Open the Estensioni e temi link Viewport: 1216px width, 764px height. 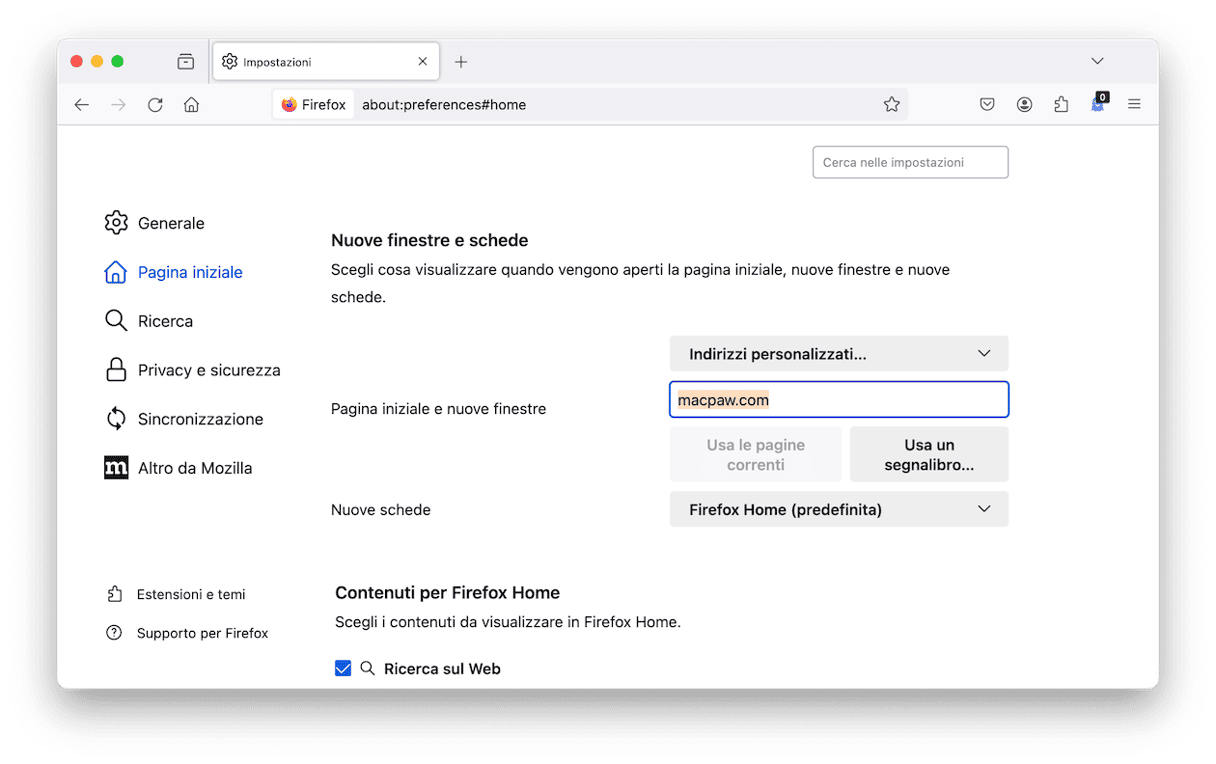coord(176,594)
